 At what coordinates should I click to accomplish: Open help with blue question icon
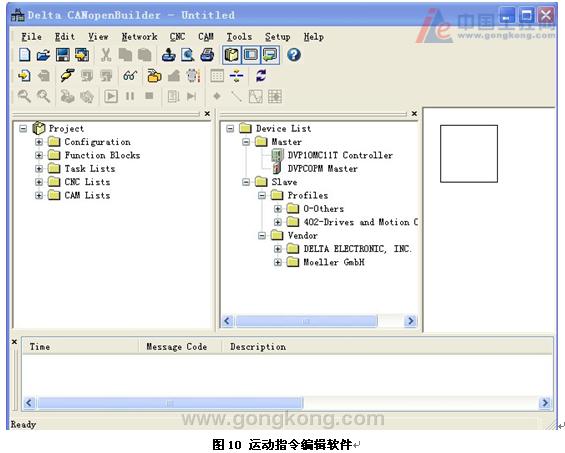294,55
